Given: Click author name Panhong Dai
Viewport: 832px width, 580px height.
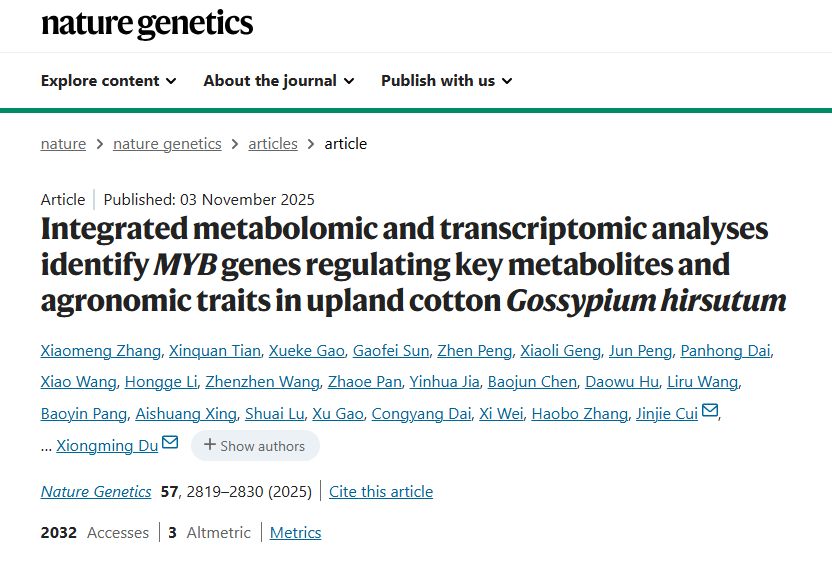Looking at the screenshot, I should pyautogui.click(x=726, y=350).
